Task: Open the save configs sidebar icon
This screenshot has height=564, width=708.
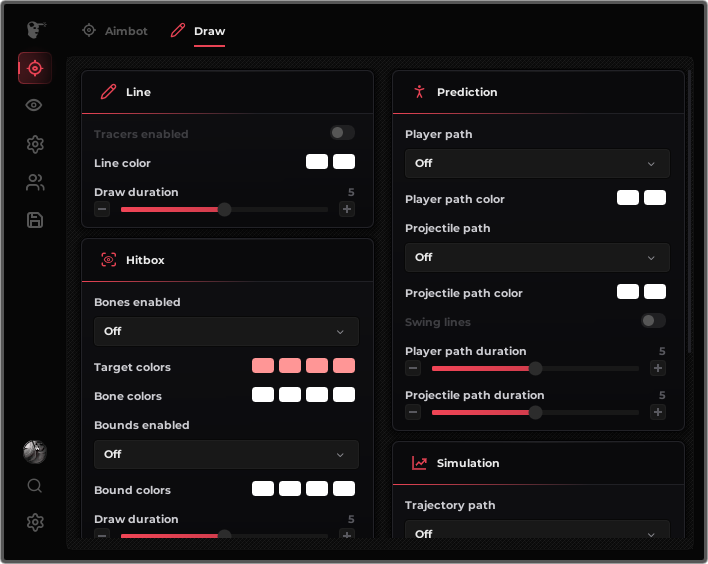Action: click(35, 220)
